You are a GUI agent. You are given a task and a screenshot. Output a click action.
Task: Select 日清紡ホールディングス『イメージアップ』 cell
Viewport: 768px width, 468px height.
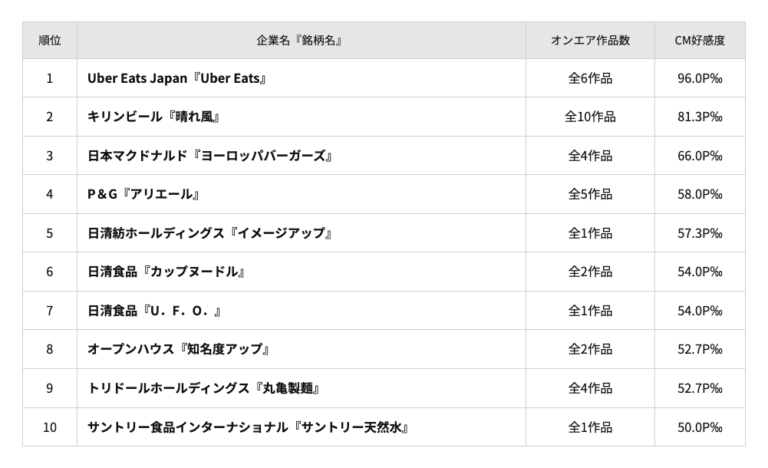209,233
